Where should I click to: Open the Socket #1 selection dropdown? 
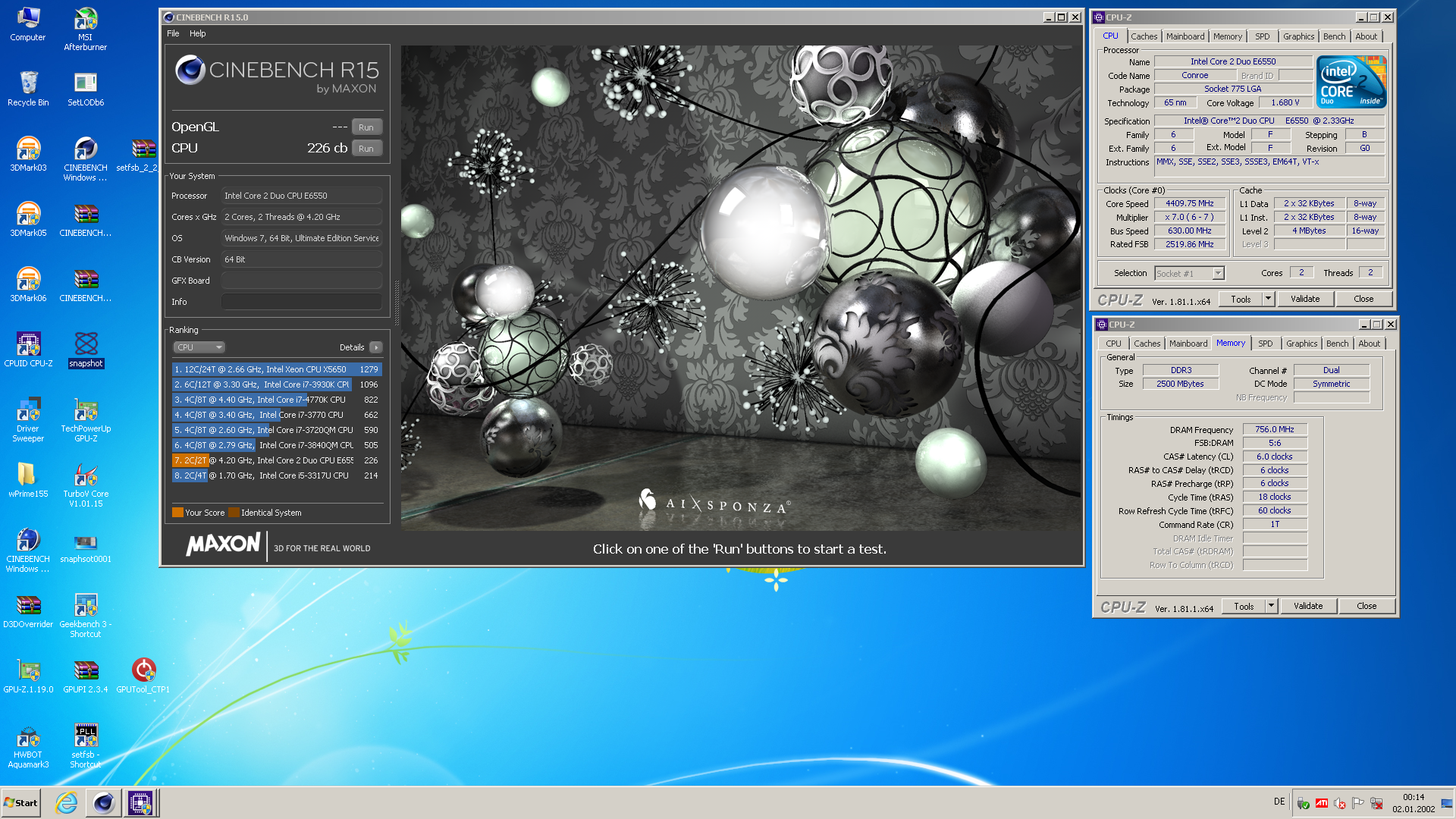tap(1189, 274)
